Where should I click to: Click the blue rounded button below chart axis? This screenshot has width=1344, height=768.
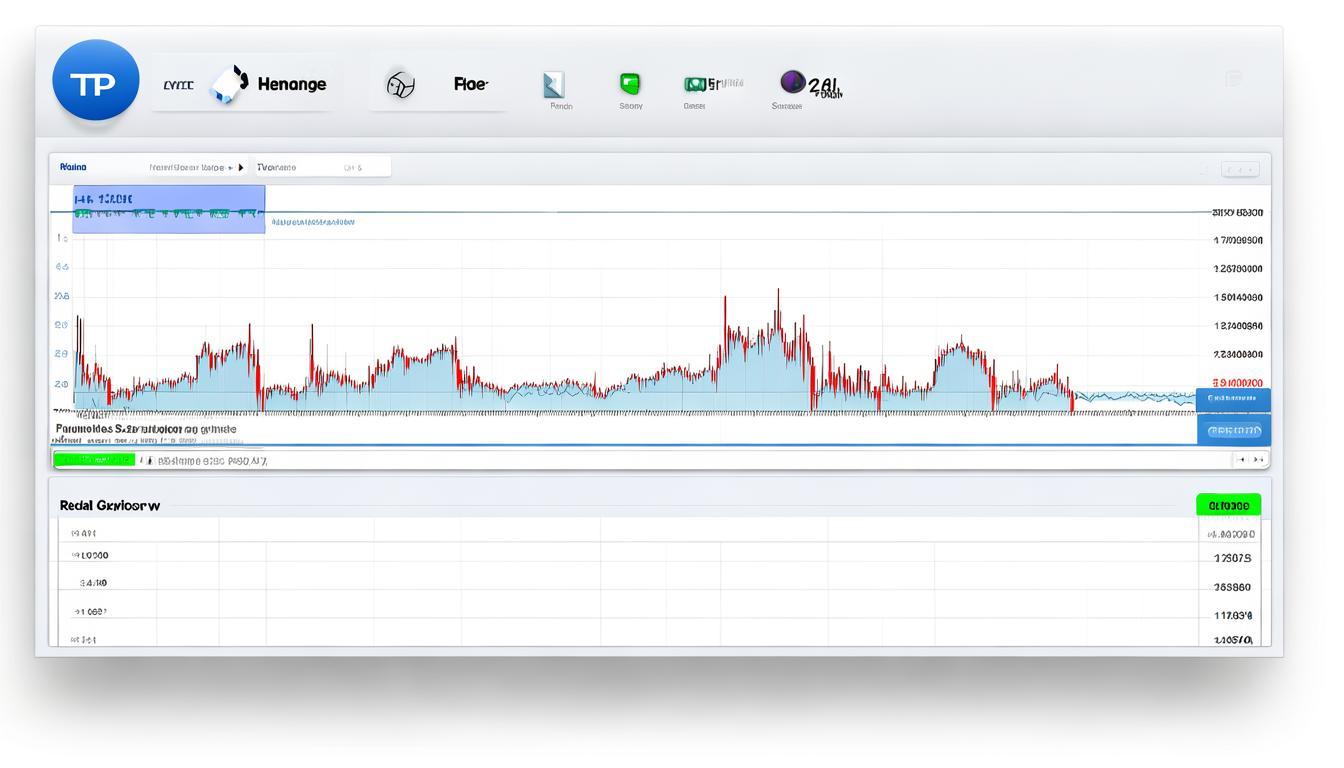pos(1234,431)
